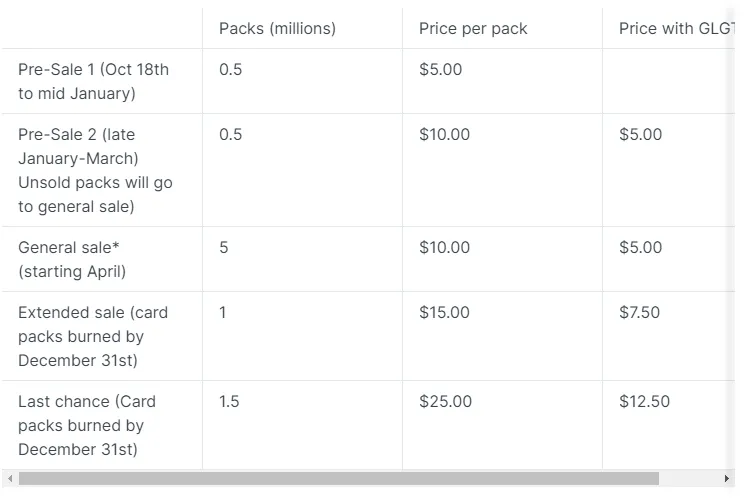755x501 pixels.
Task: Click the $15.00 Extended sale price
Action: point(444,312)
